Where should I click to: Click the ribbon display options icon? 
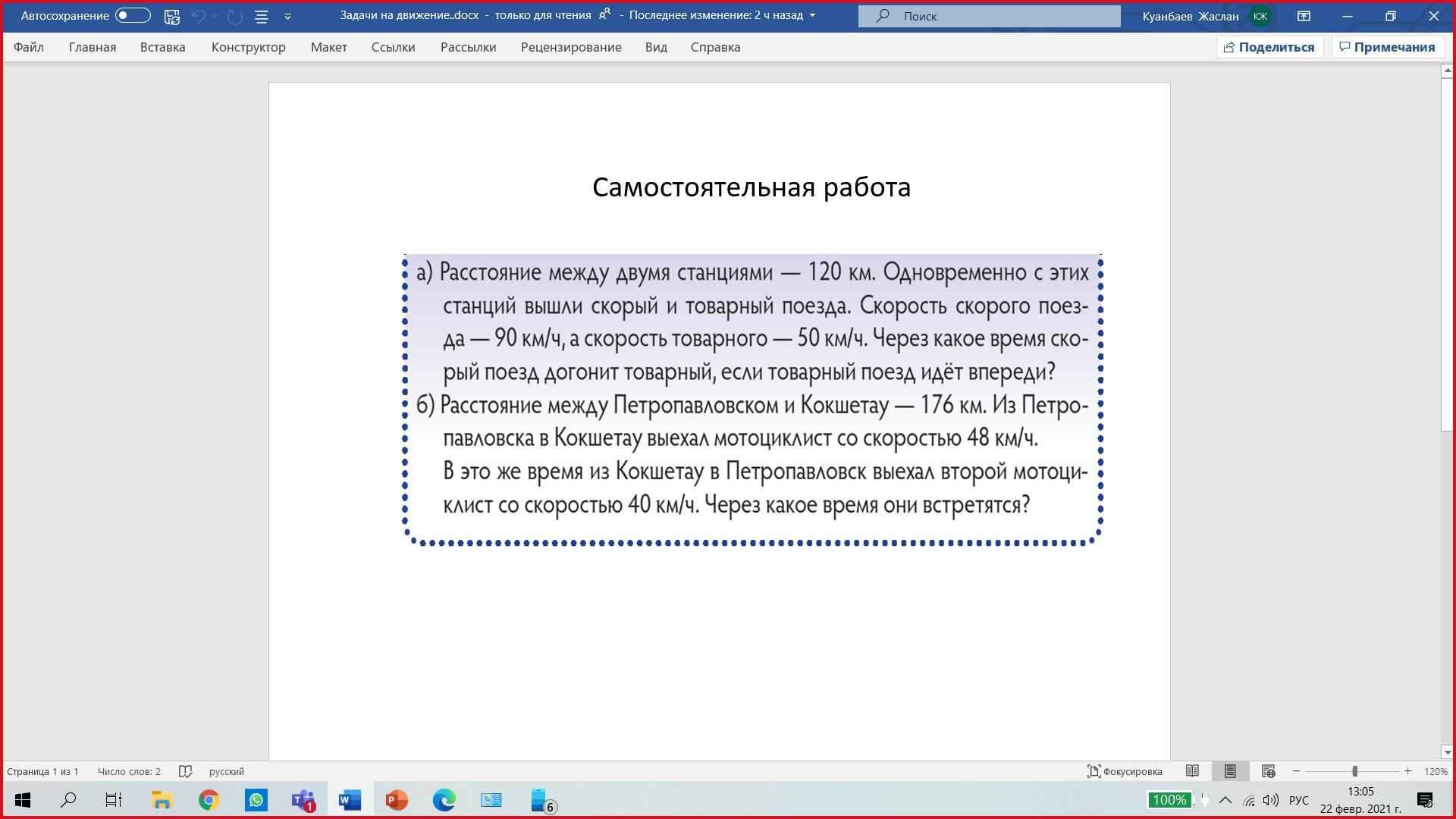coord(1304,16)
